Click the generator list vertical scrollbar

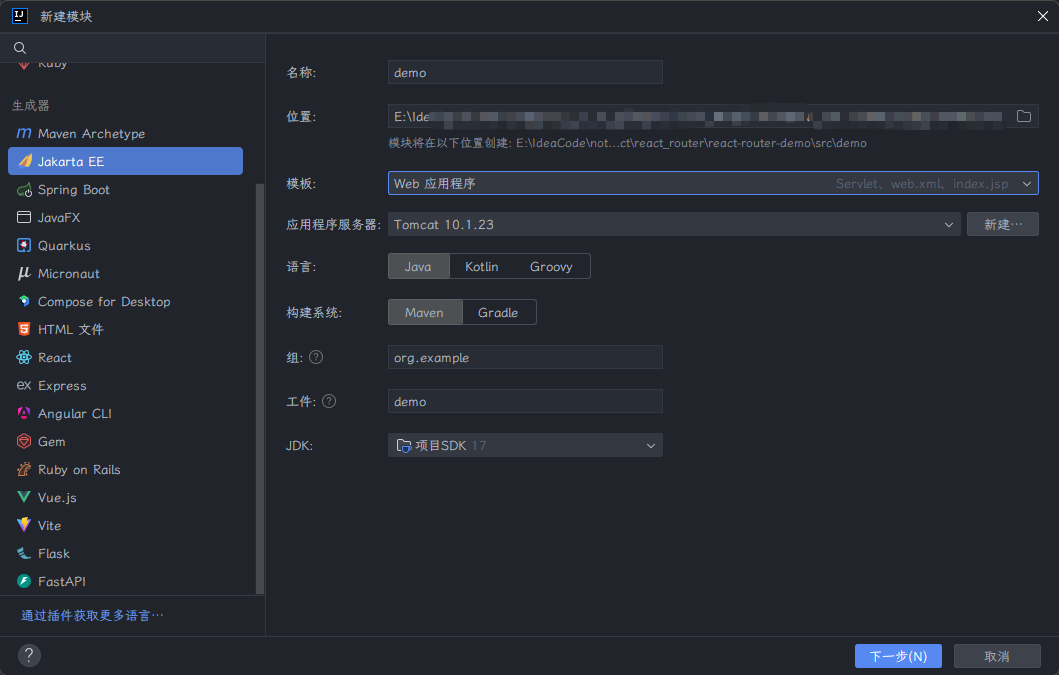pyautogui.click(x=260, y=389)
